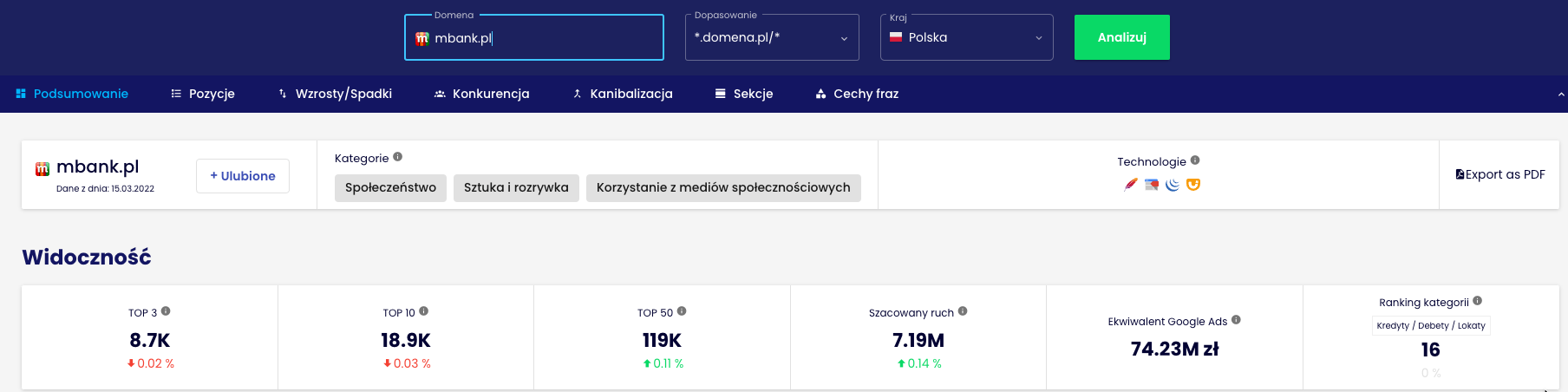
Task: Click the orange jQuery UI technology icon
Action: pos(1193,185)
